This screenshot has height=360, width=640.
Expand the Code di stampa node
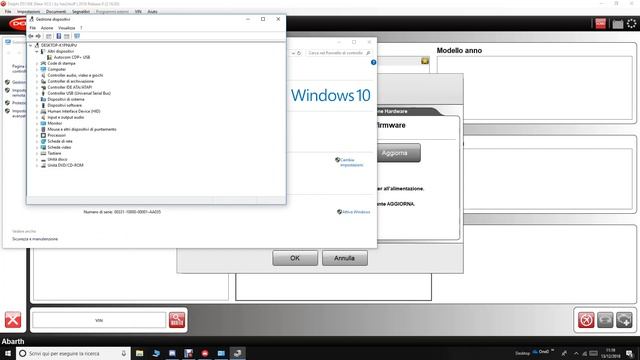(37, 63)
